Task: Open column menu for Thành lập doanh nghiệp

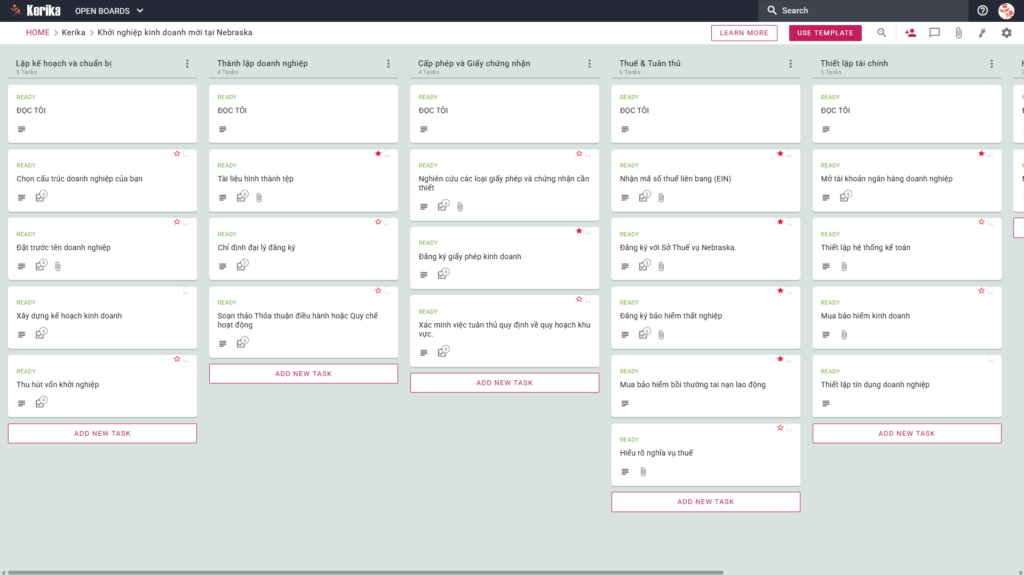Action: pyautogui.click(x=389, y=64)
